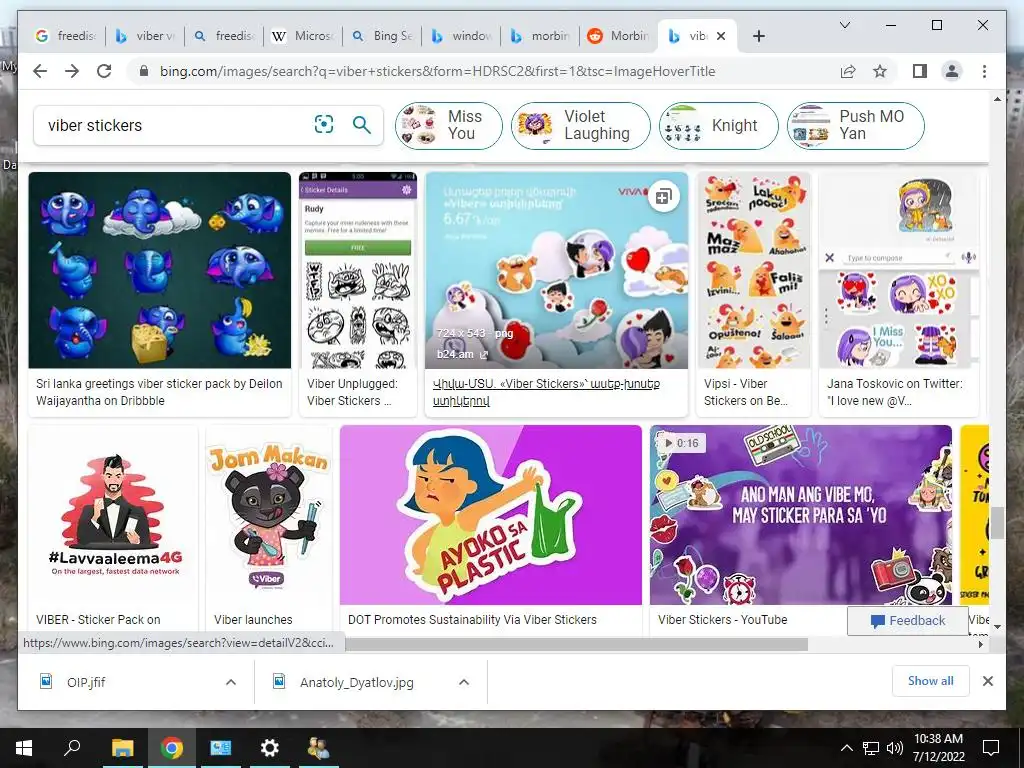Open the volume control in system tray
The height and width of the screenshot is (768, 1024).
[895, 748]
